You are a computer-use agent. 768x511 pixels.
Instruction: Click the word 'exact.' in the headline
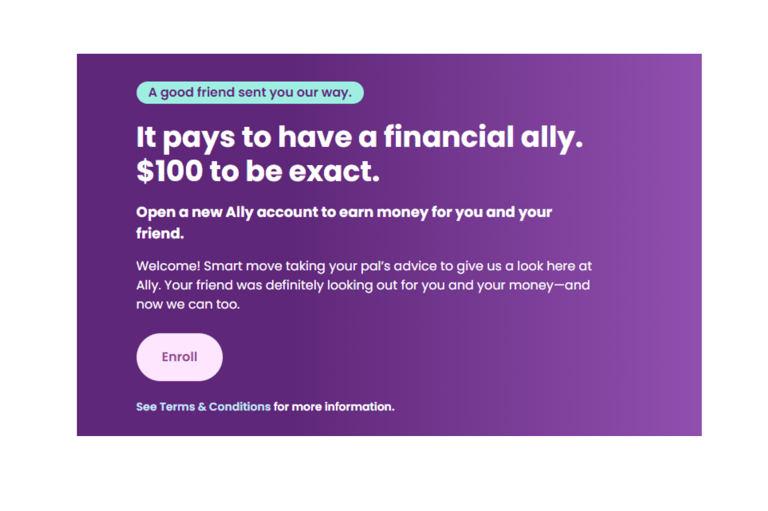[335, 171]
